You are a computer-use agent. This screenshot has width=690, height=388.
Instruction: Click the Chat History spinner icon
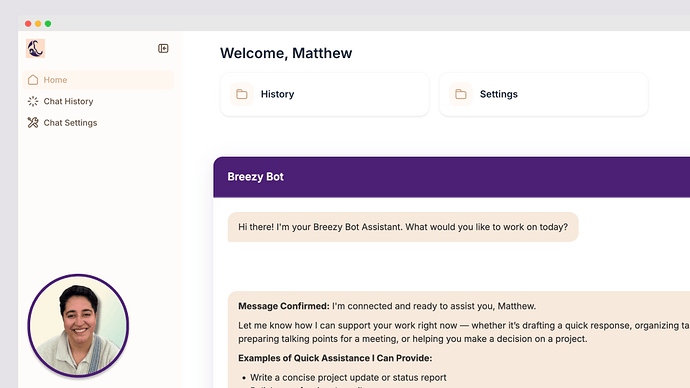pyautogui.click(x=33, y=101)
